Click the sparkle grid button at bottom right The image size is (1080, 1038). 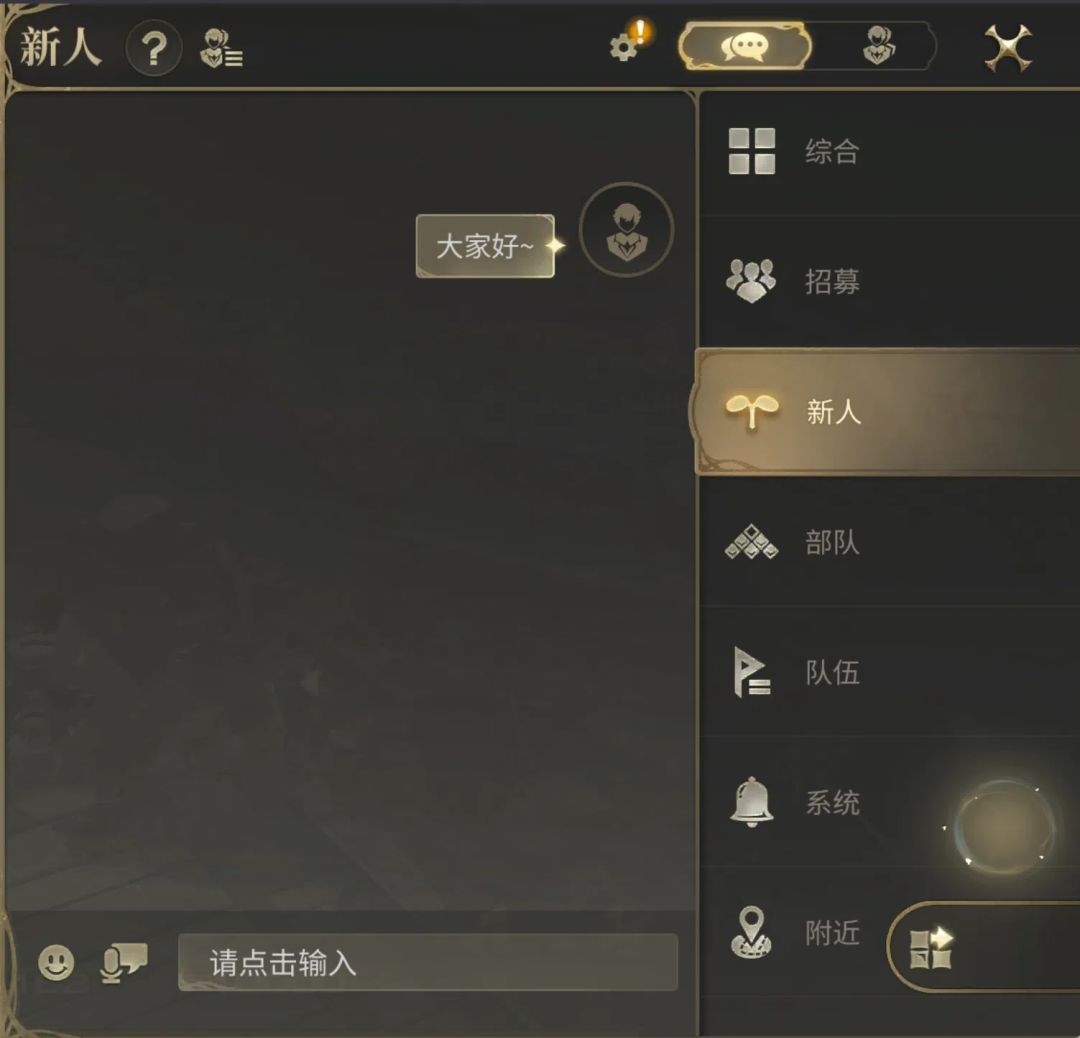931,948
